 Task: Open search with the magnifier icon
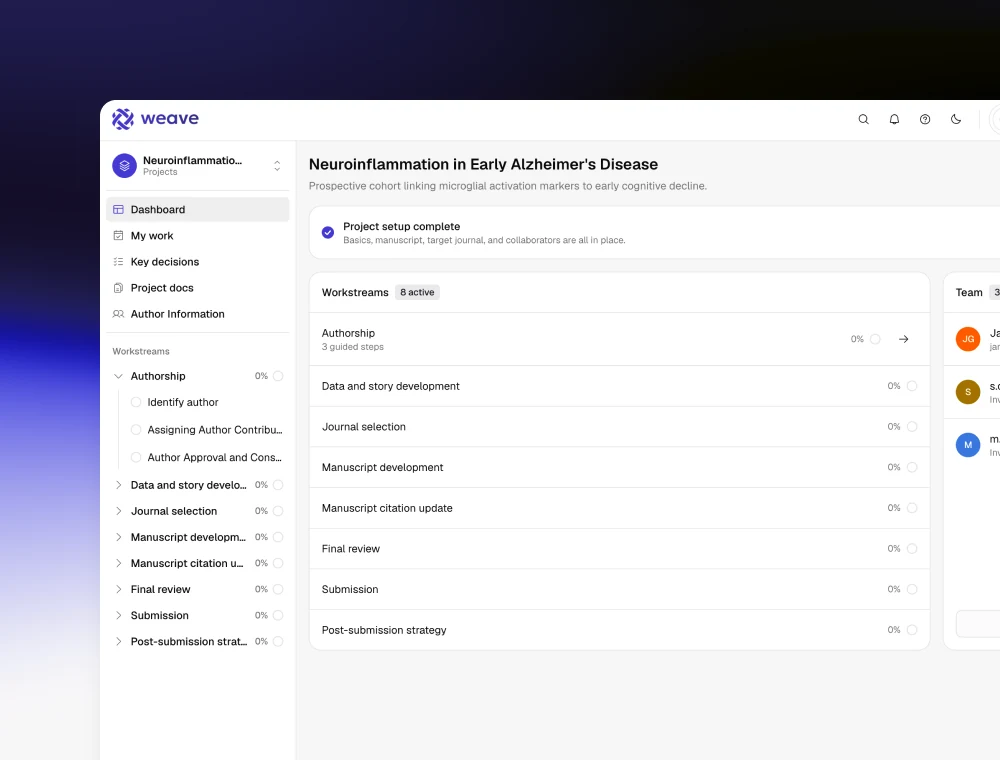click(864, 119)
